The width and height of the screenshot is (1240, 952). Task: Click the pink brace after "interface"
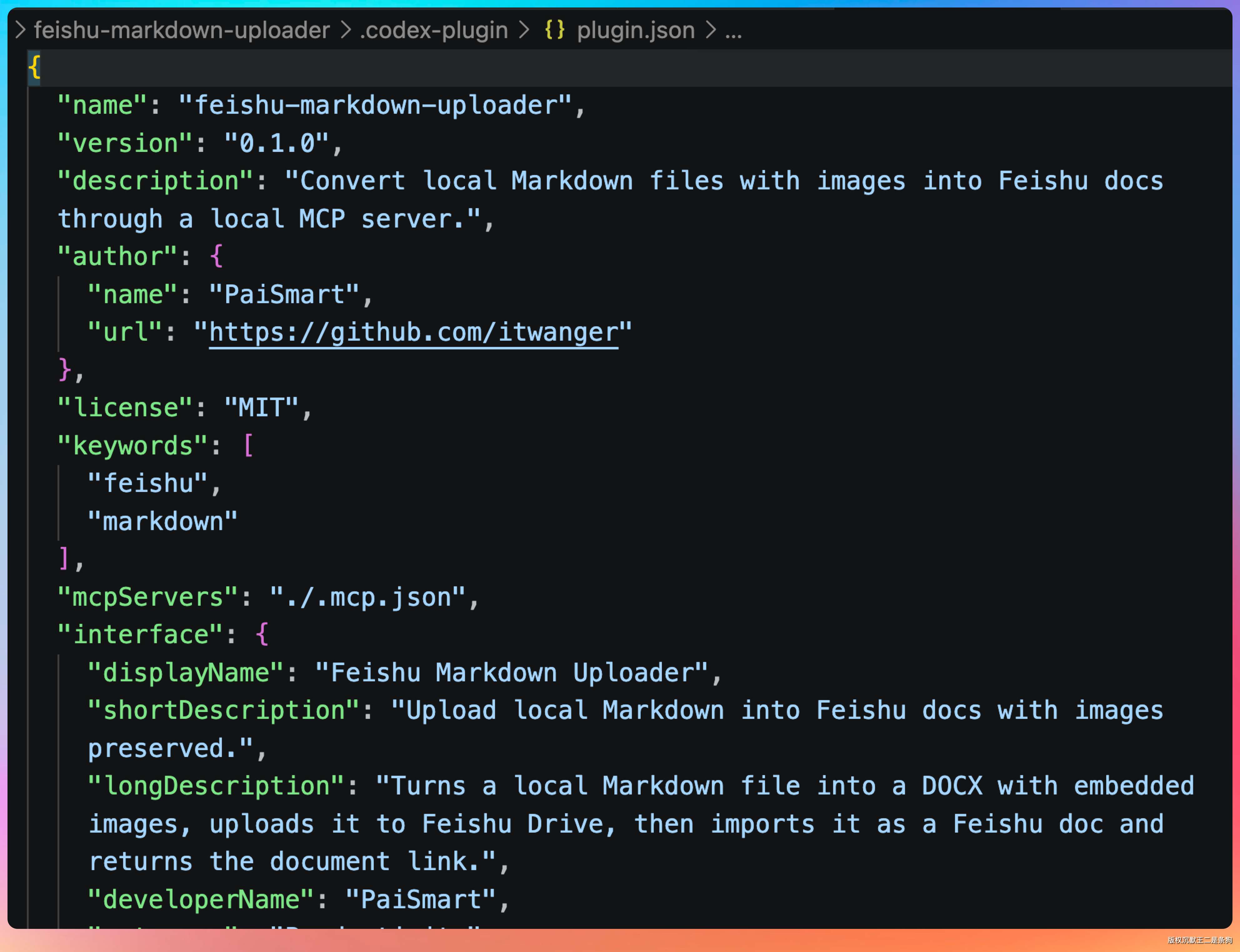[x=262, y=634]
